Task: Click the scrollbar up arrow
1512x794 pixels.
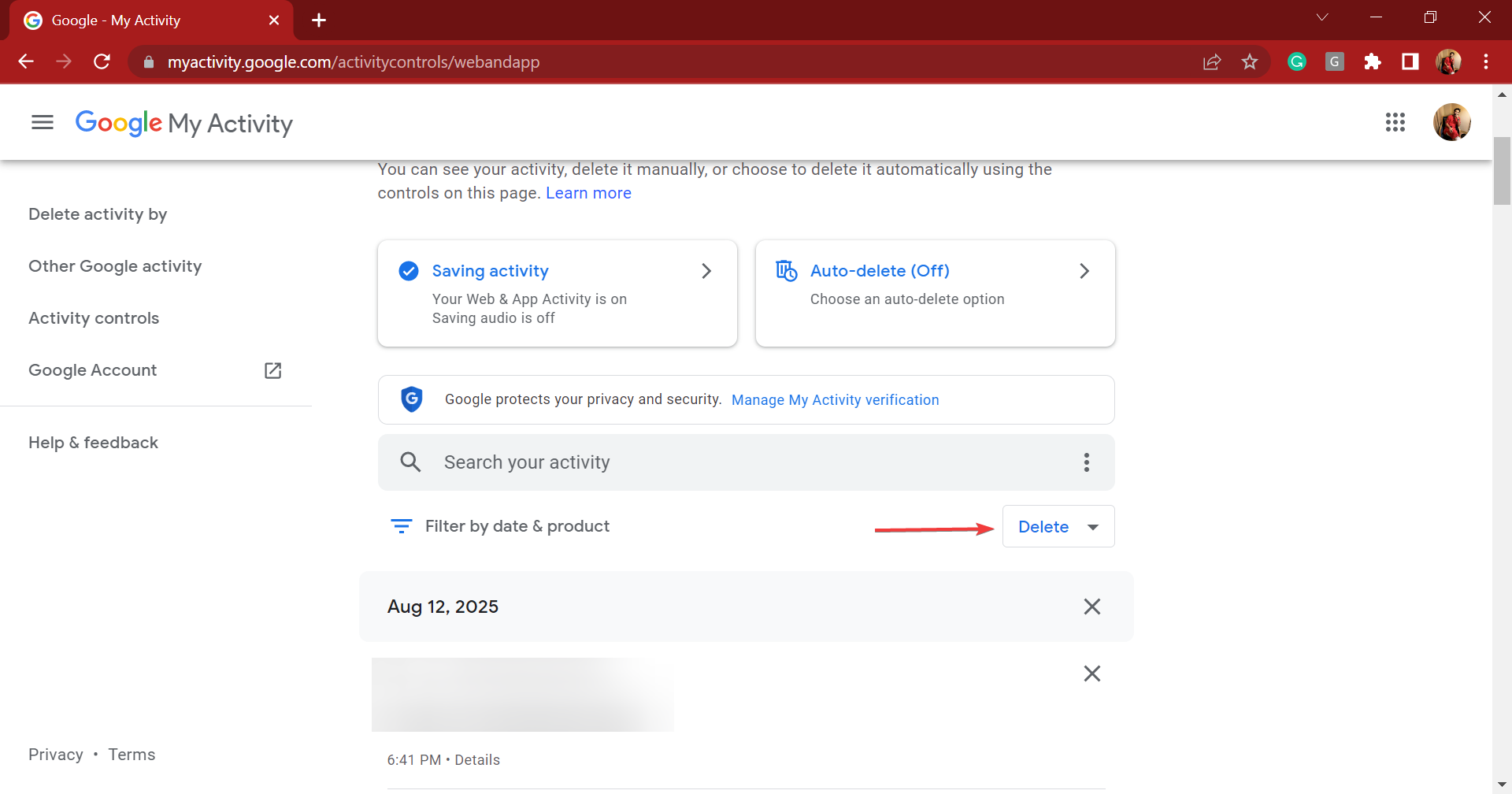Action: (x=1502, y=95)
